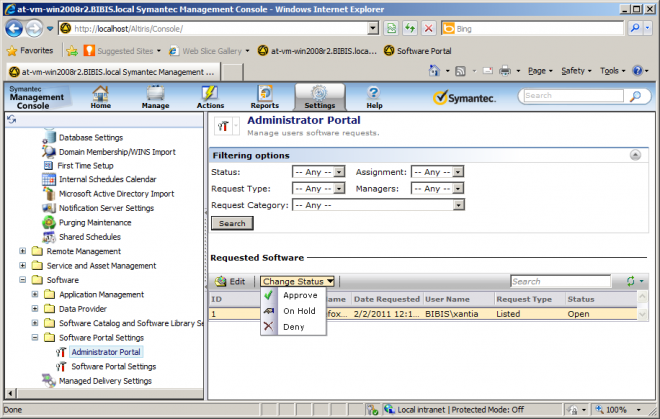This screenshot has width=660, height=419.
Task: Open the Settings tab in console
Action: click(320, 97)
